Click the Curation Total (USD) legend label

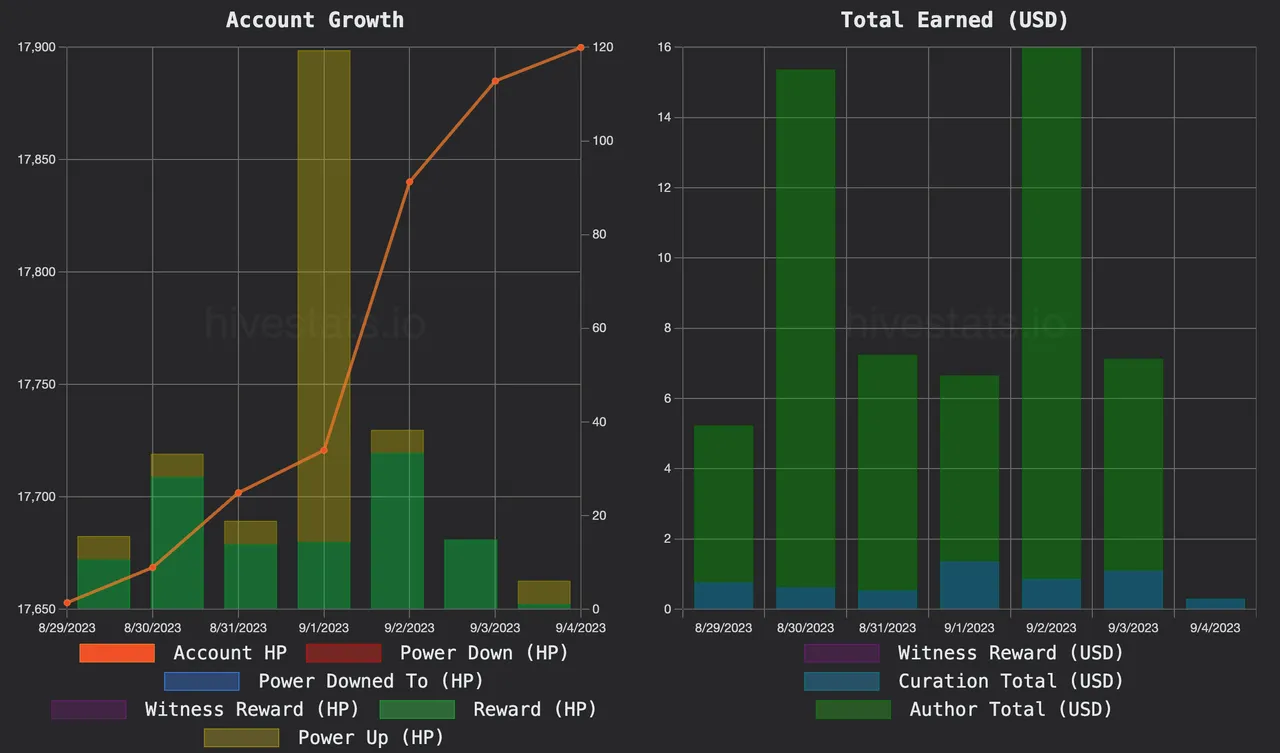click(1011, 681)
